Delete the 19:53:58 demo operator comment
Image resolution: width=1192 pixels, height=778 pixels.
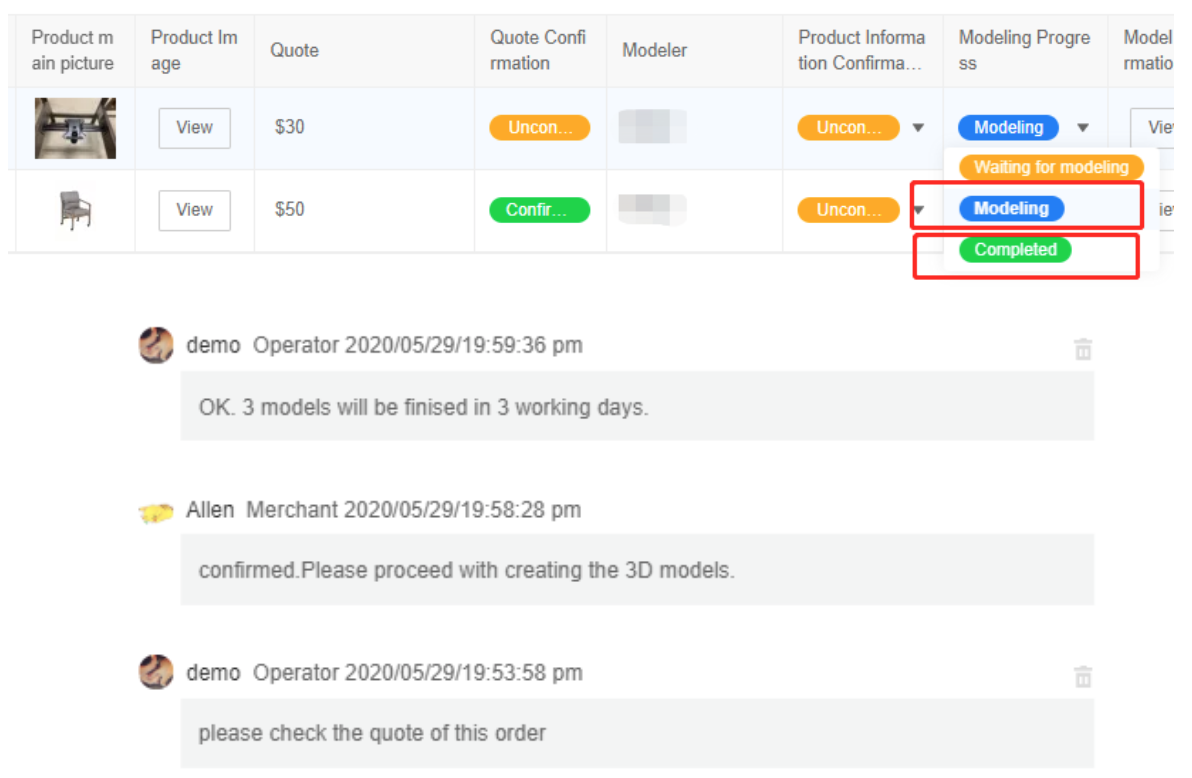pos(1082,677)
